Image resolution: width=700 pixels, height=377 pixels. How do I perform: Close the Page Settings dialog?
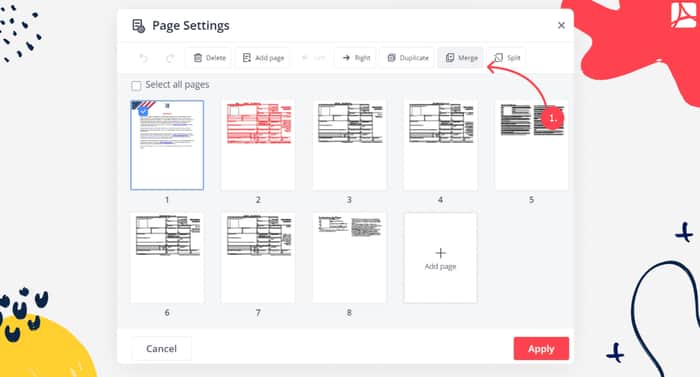pyautogui.click(x=561, y=25)
